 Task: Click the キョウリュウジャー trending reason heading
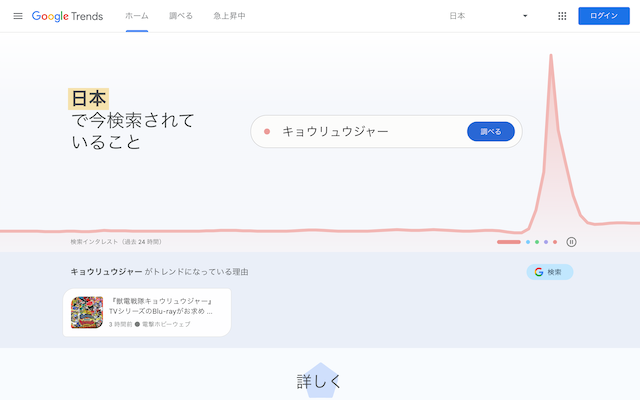159,272
